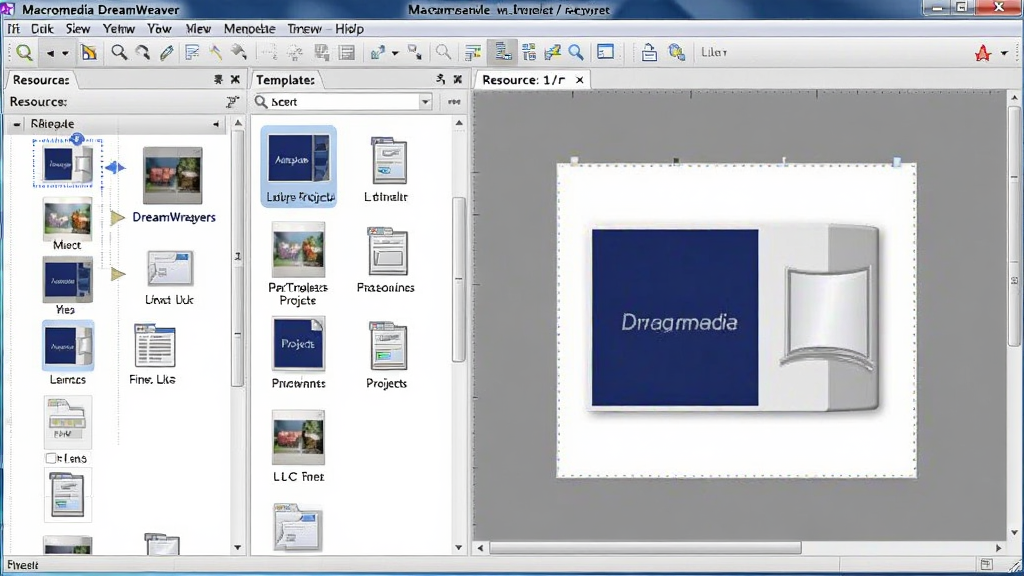Open the Siew menu
The width and height of the screenshot is (1024, 576).
pyautogui.click(x=78, y=29)
